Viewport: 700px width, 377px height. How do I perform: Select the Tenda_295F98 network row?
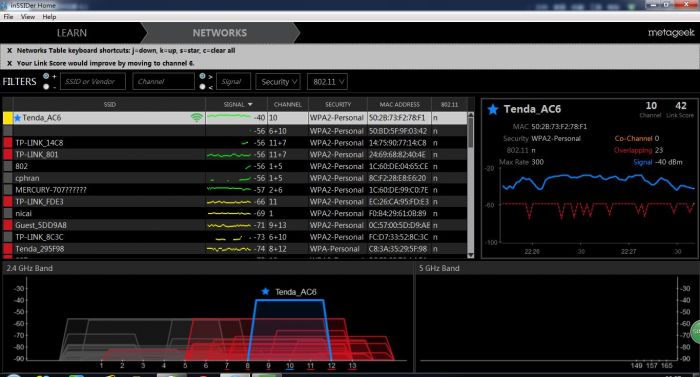235,249
